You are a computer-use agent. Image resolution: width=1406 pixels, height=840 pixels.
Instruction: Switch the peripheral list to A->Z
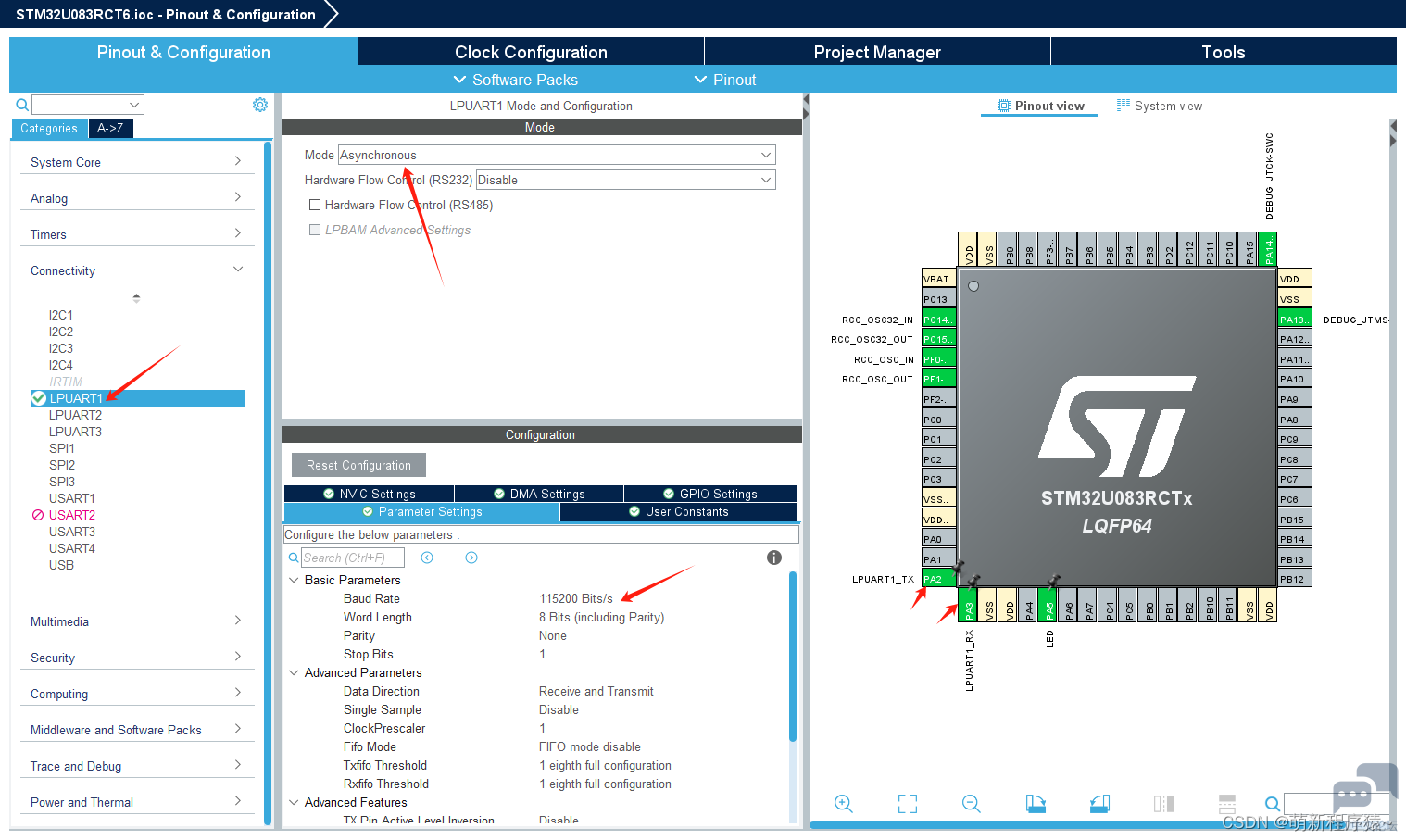pyautogui.click(x=110, y=129)
